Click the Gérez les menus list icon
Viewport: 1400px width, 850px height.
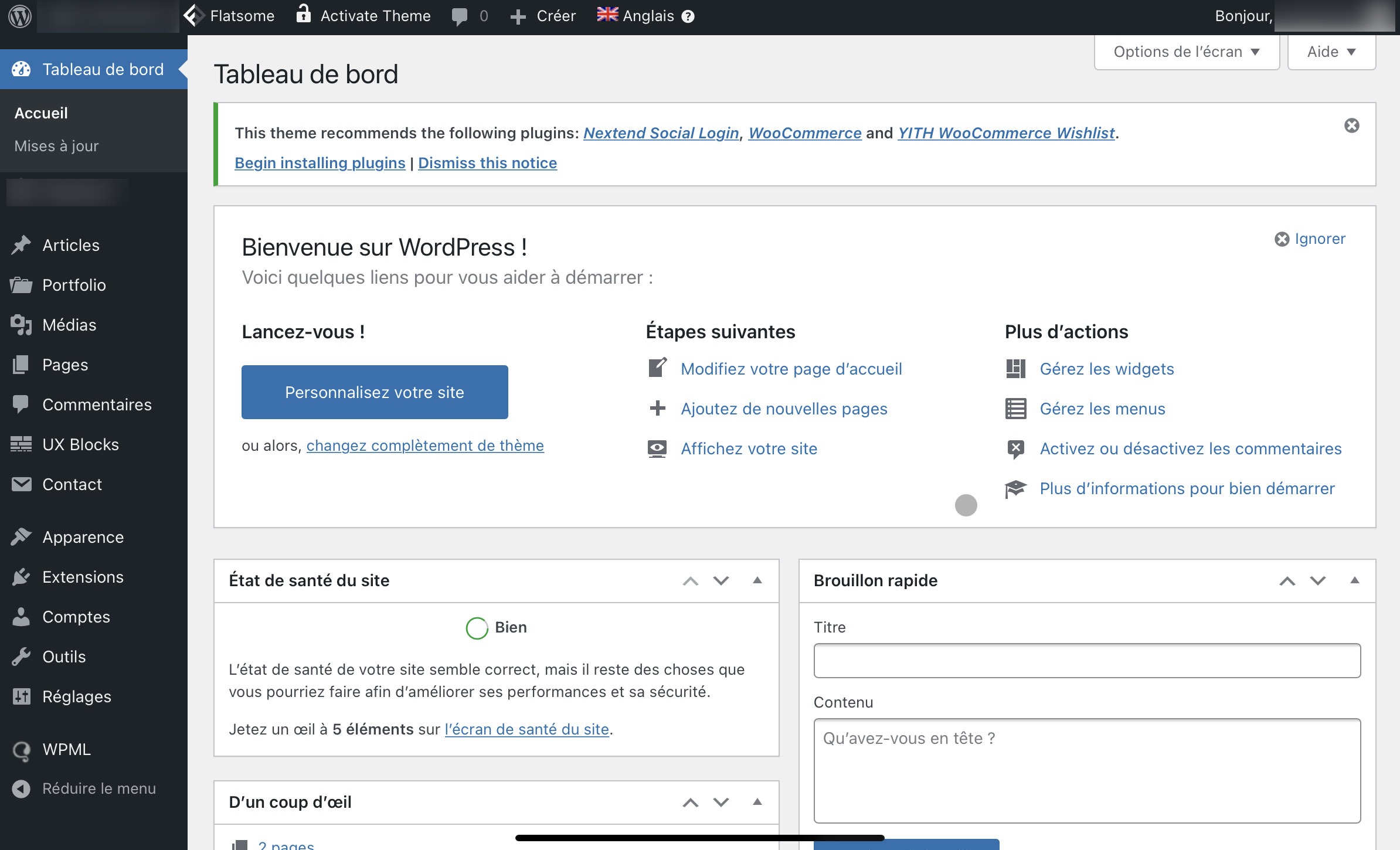coord(1015,409)
